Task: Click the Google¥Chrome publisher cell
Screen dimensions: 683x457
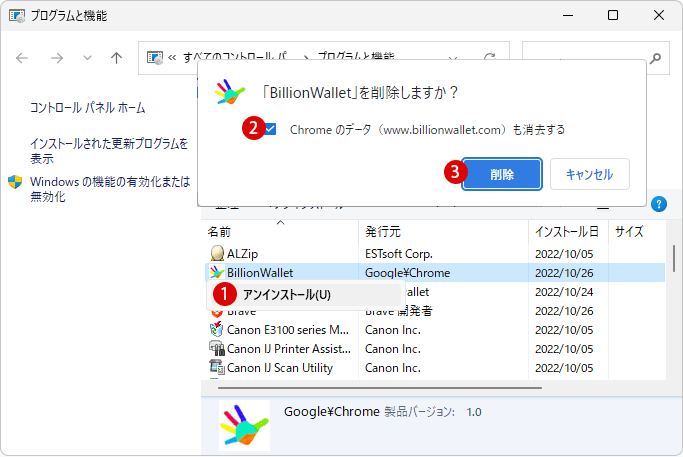Action: 407,273
